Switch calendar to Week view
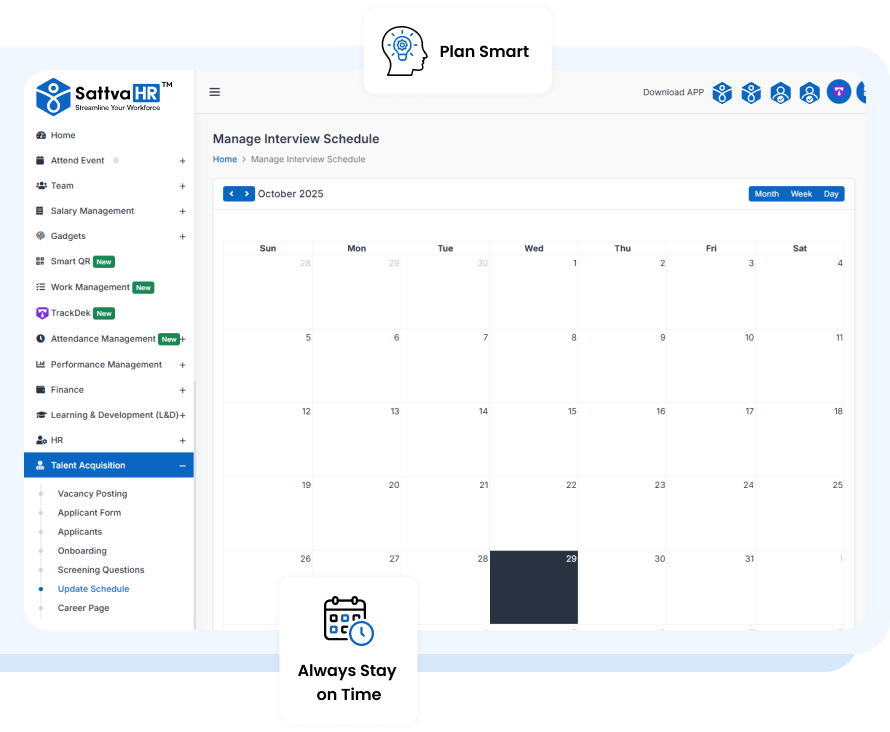Screen dimensions: 890x732 (x=801, y=194)
